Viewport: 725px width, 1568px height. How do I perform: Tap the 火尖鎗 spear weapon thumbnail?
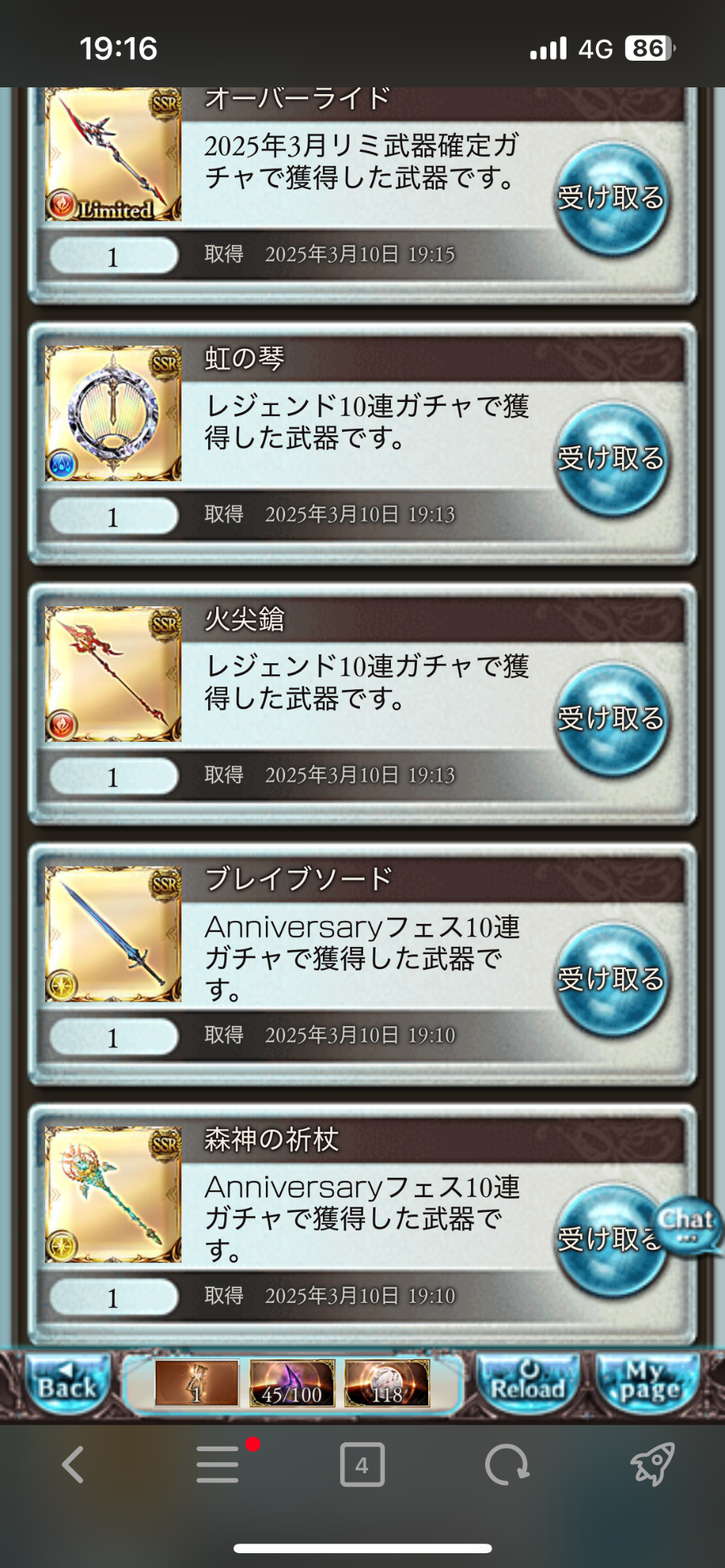[113, 674]
